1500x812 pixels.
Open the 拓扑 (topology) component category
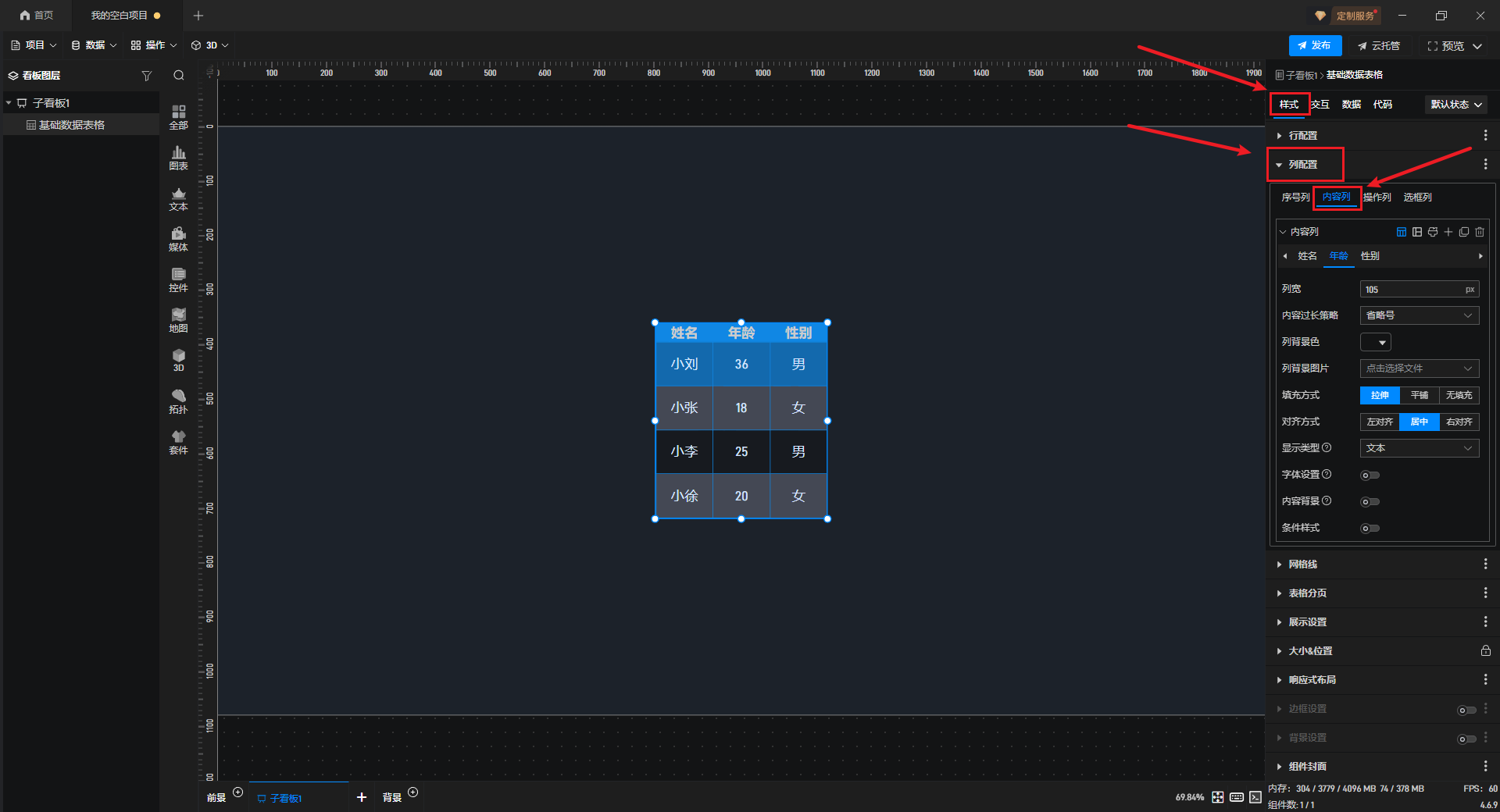(178, 401)
